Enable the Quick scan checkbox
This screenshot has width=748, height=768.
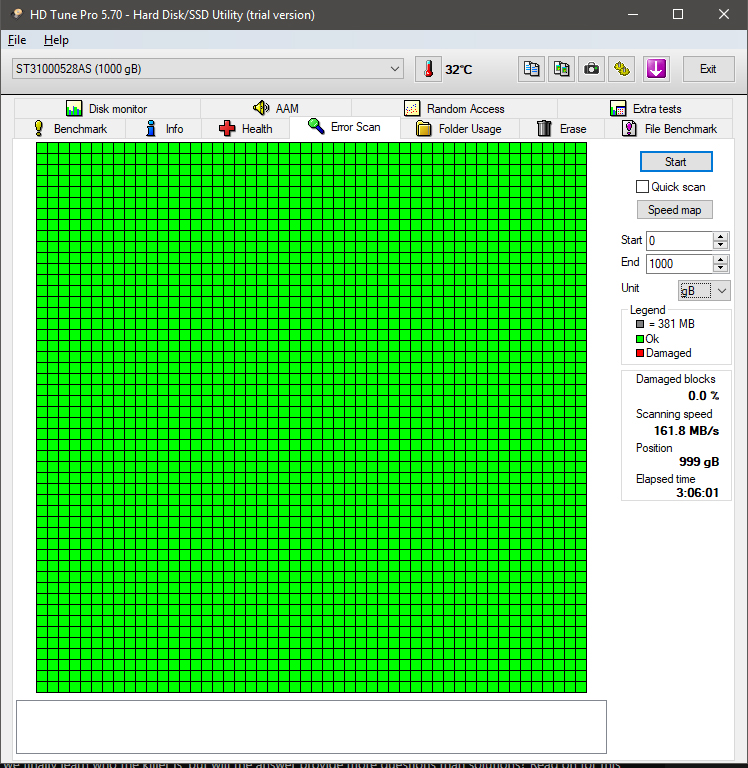(x=643, y=187)
